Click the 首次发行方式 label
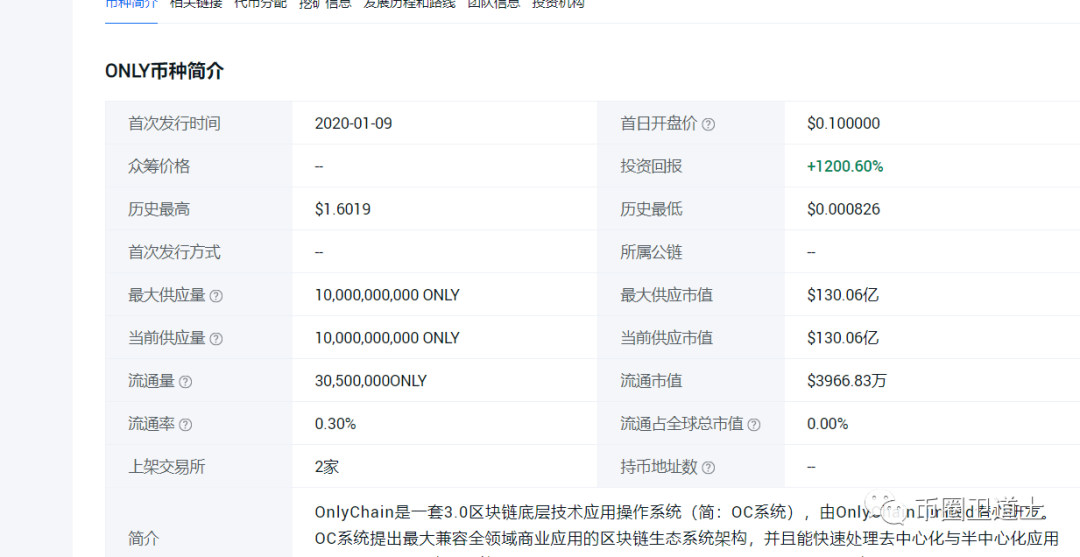The height and width of the screenshot is (557, 1080). pyautogui.click(x=174, y=252)
